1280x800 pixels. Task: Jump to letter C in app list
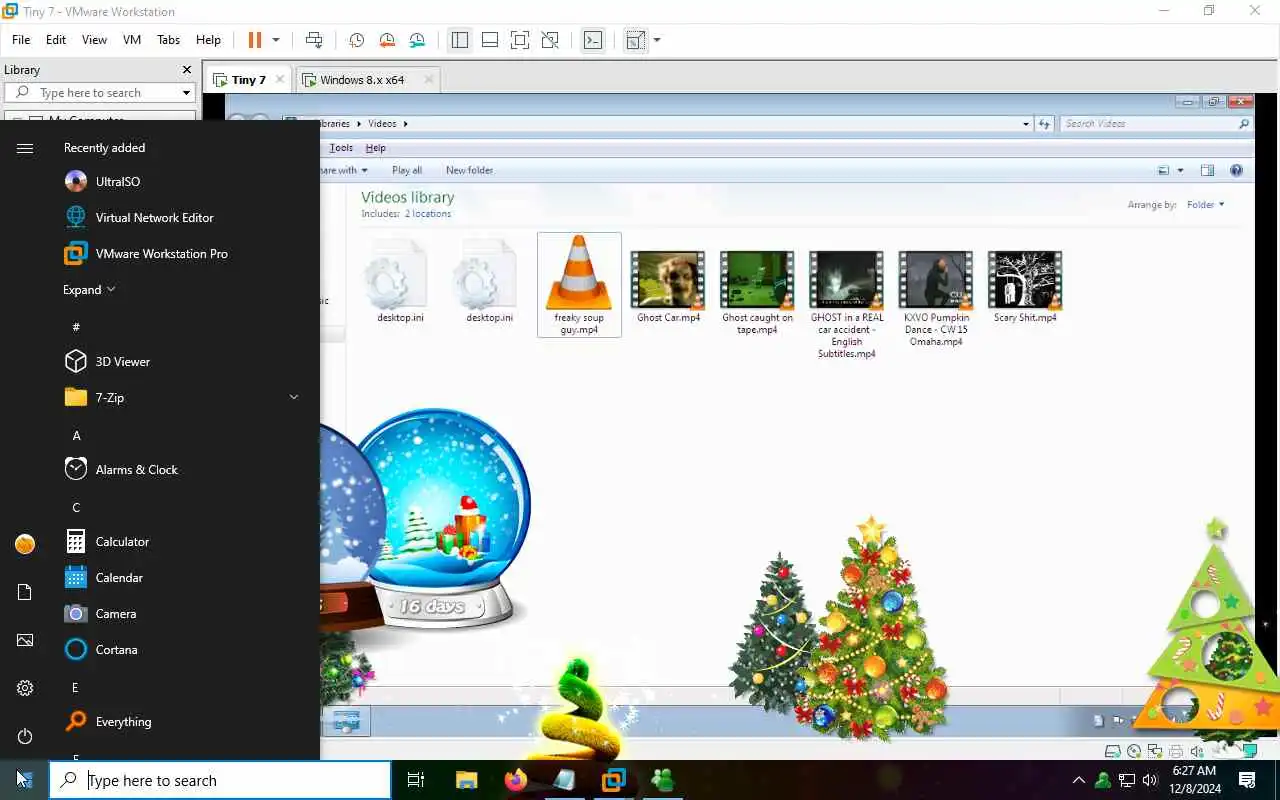(76, 507)
